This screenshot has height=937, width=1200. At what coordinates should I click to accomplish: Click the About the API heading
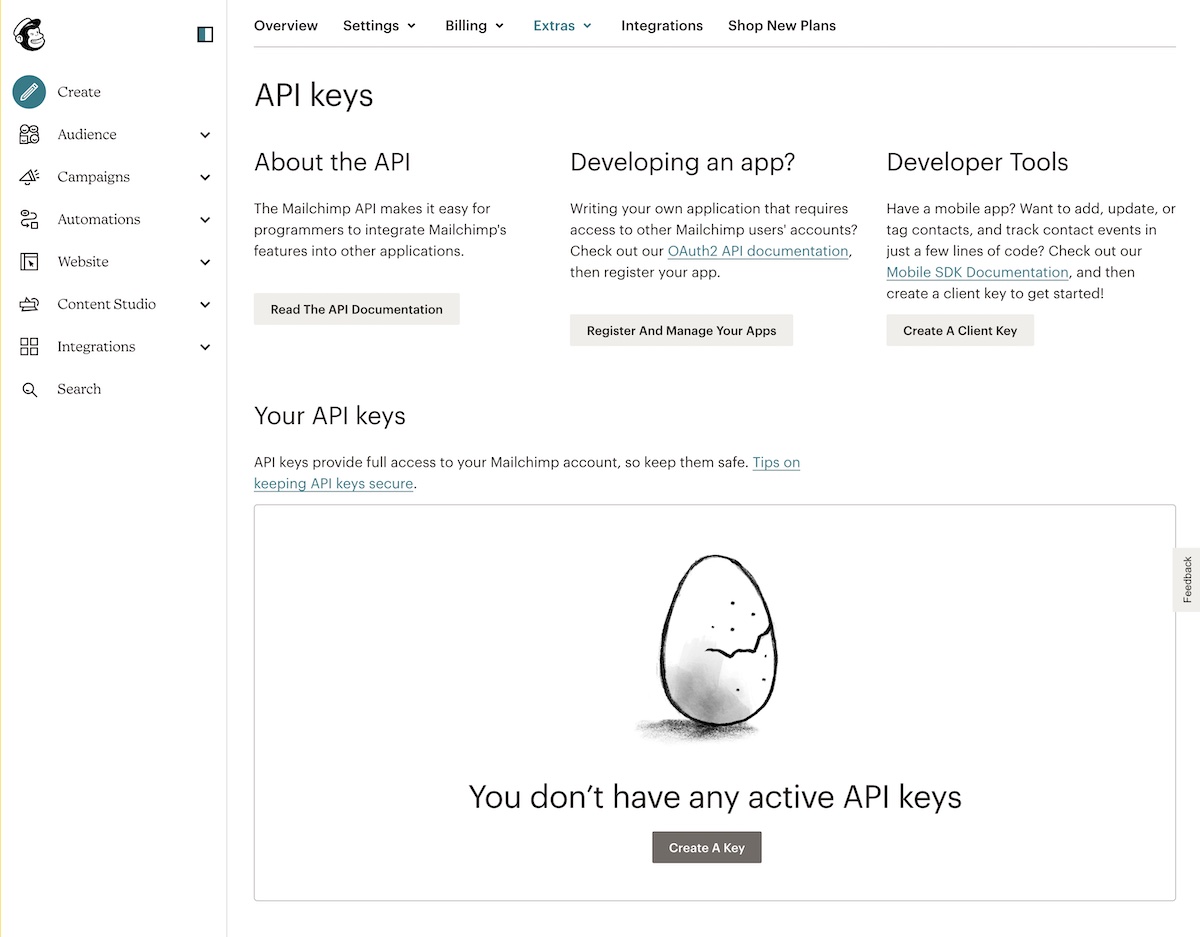point(333,162)
